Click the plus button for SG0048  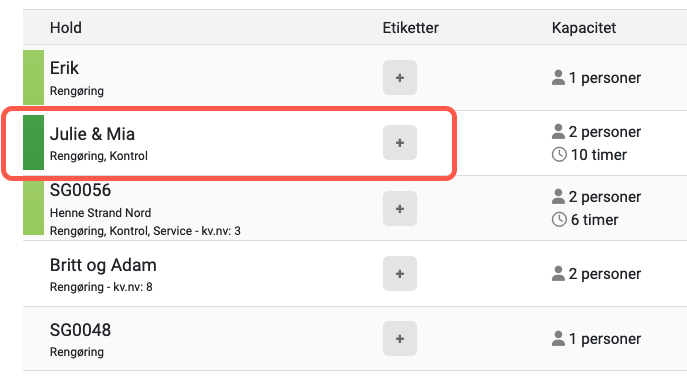400,339
